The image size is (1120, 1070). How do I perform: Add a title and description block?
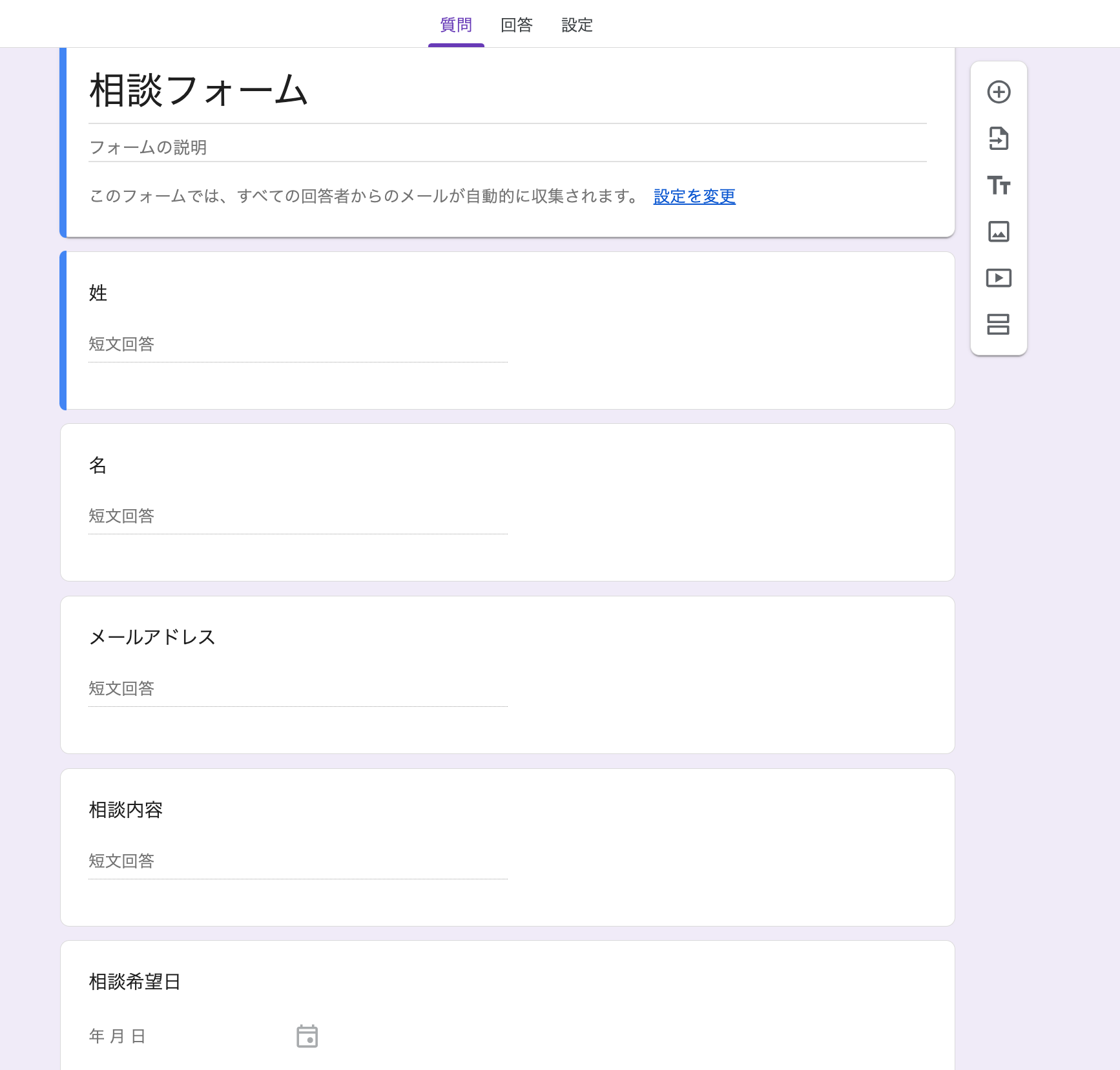[999, 185]
